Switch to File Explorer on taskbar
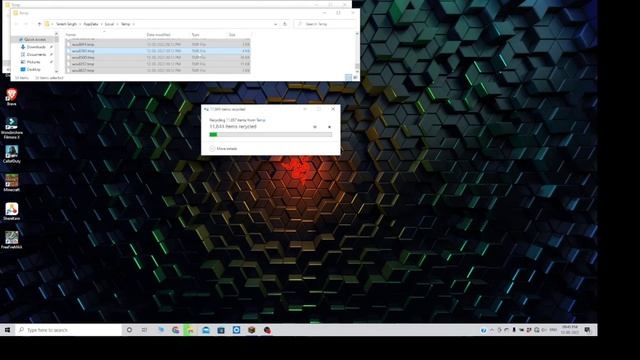 [190, 330]
